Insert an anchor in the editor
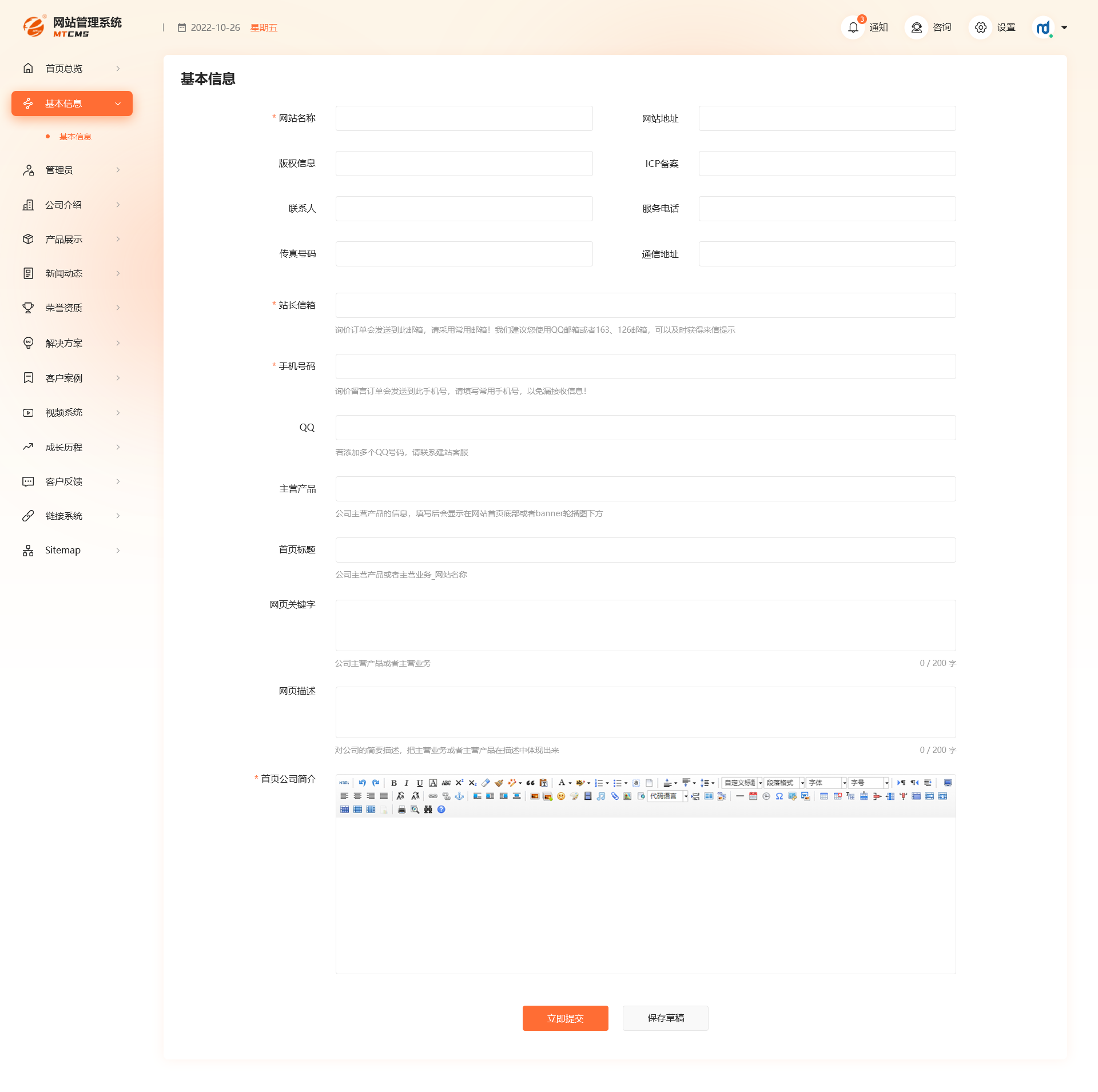This screenshot has width=1098, height=1092. [x=459, y=796]
